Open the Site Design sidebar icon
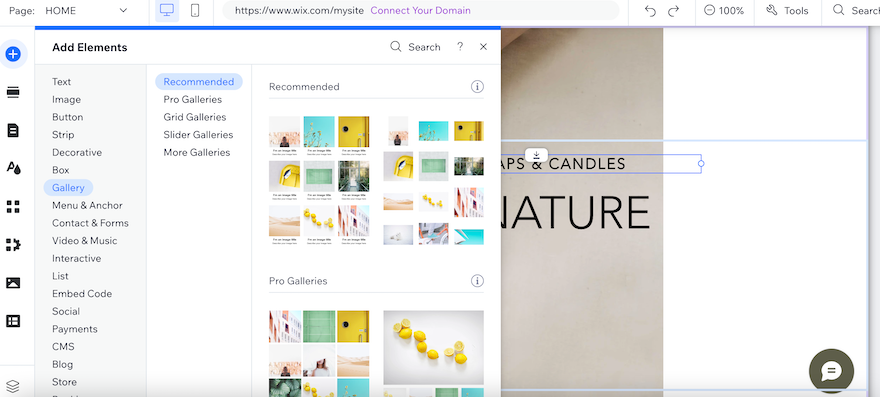Viewport: 880px width, 397px height. point(13,167)
